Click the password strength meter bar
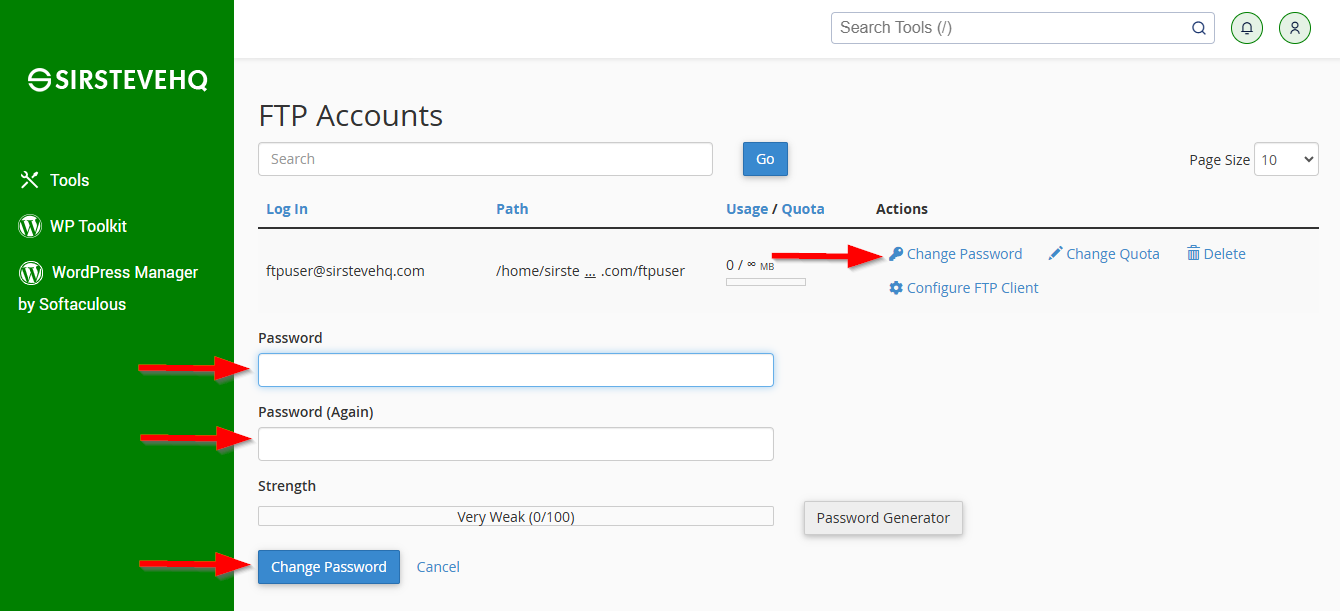 [516, 516]
